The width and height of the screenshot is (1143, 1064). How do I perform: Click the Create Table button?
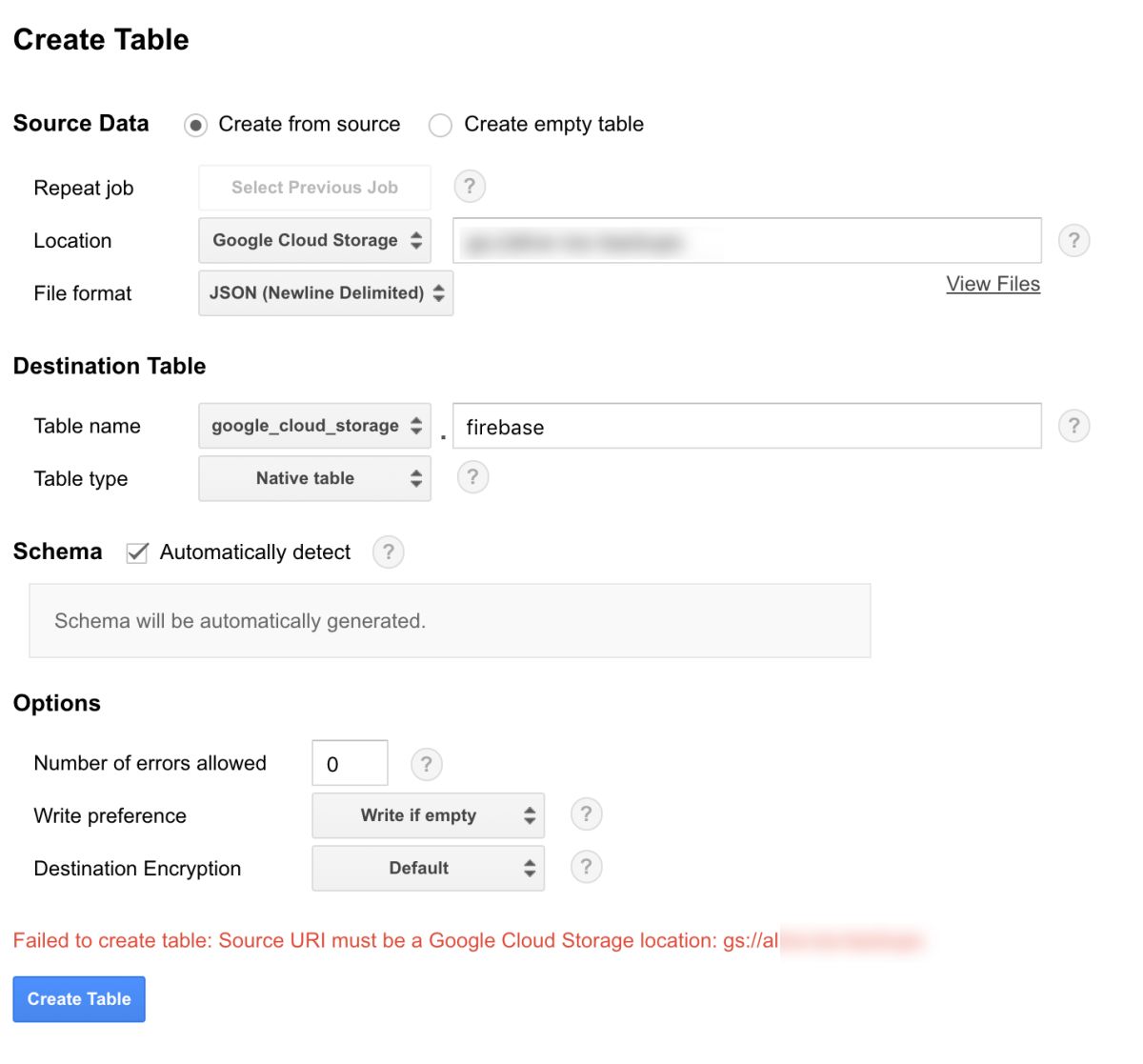point(79,999)
